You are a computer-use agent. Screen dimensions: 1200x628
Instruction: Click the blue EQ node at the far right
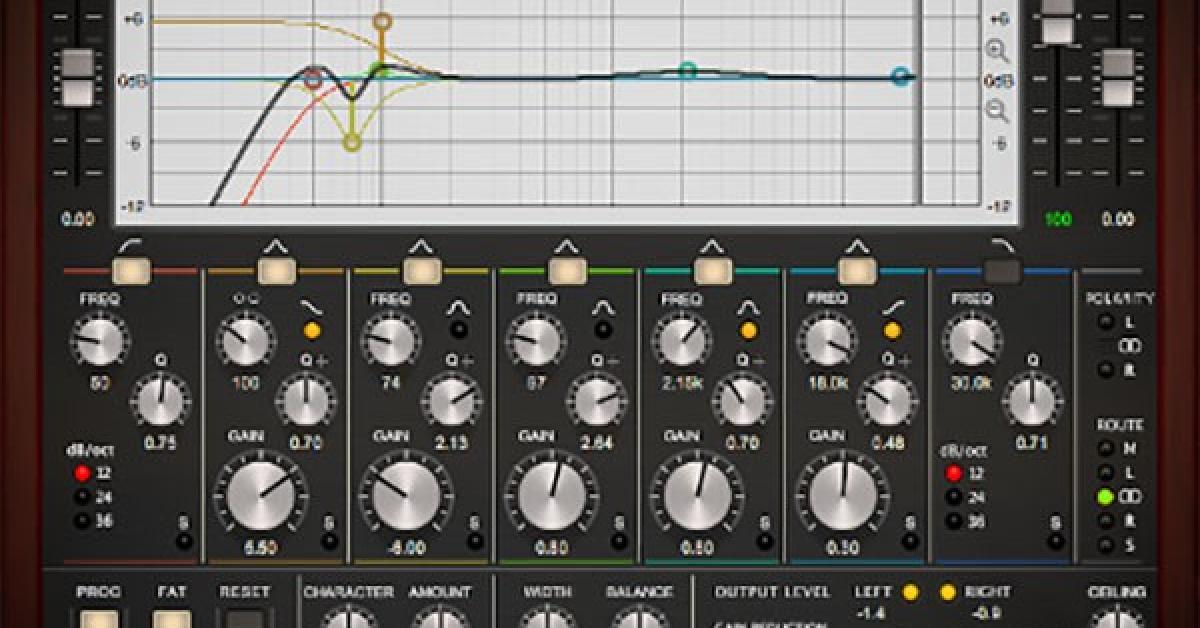point(901,76)
